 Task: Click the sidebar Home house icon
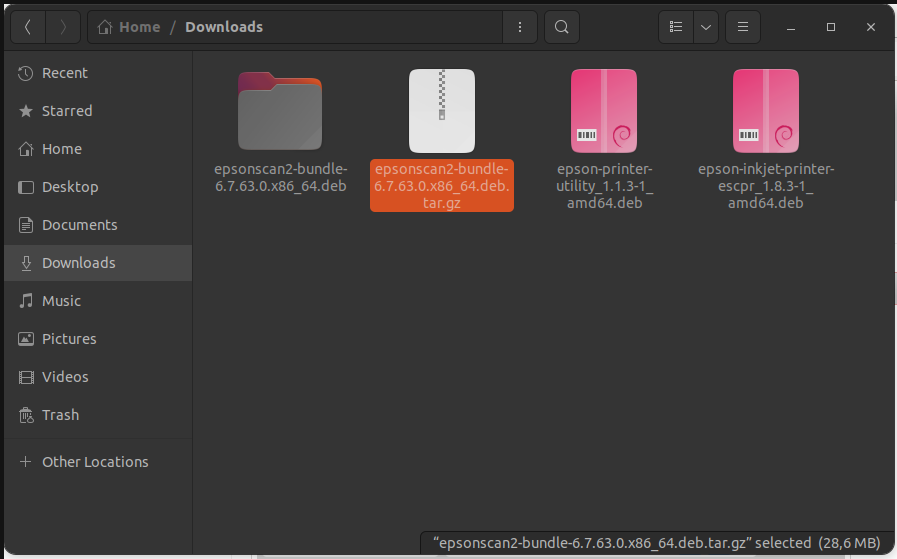(x=26, y=149)
